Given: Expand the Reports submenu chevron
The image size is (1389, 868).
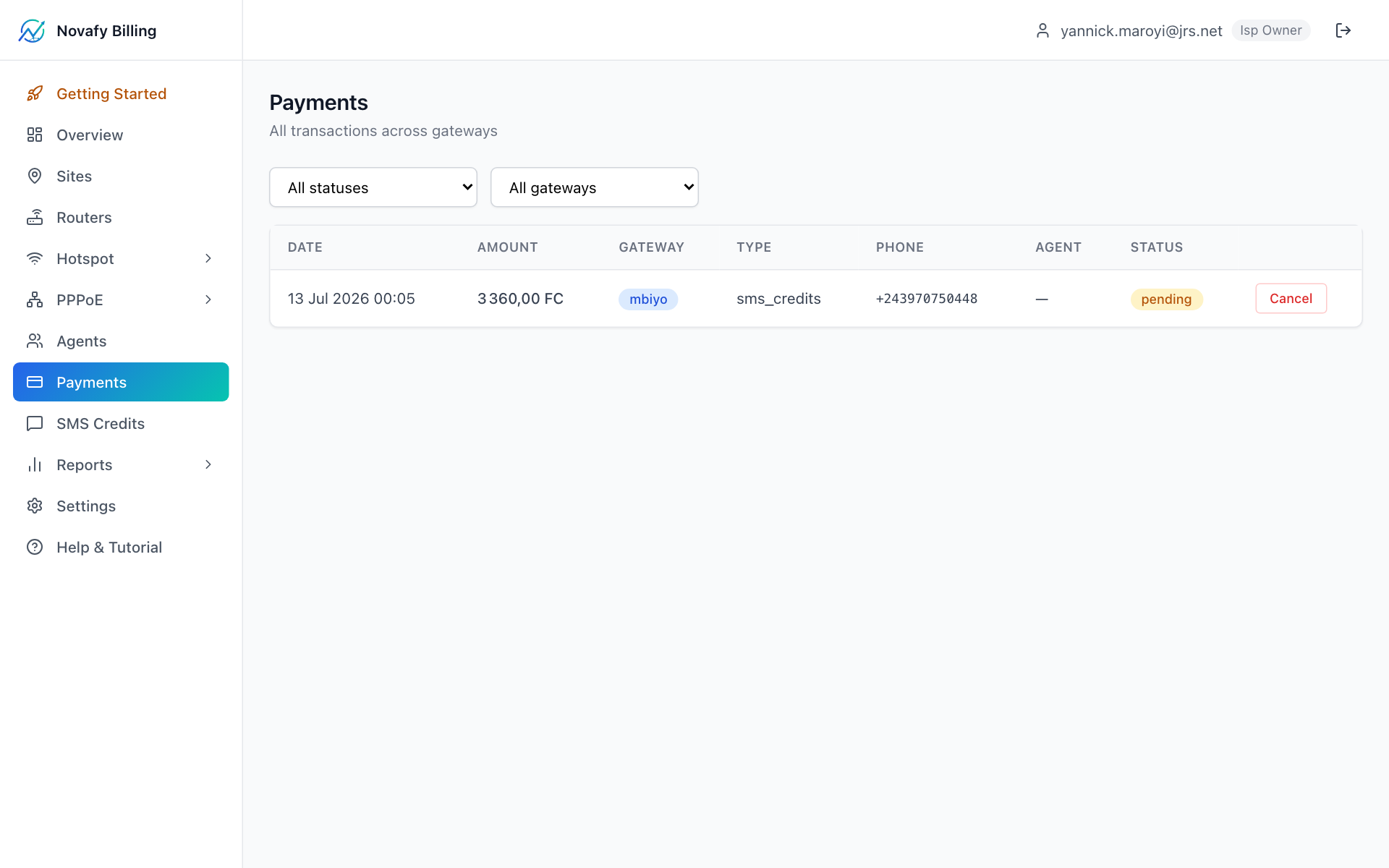Looking at the screenshot, I should [x=208, y=464].
